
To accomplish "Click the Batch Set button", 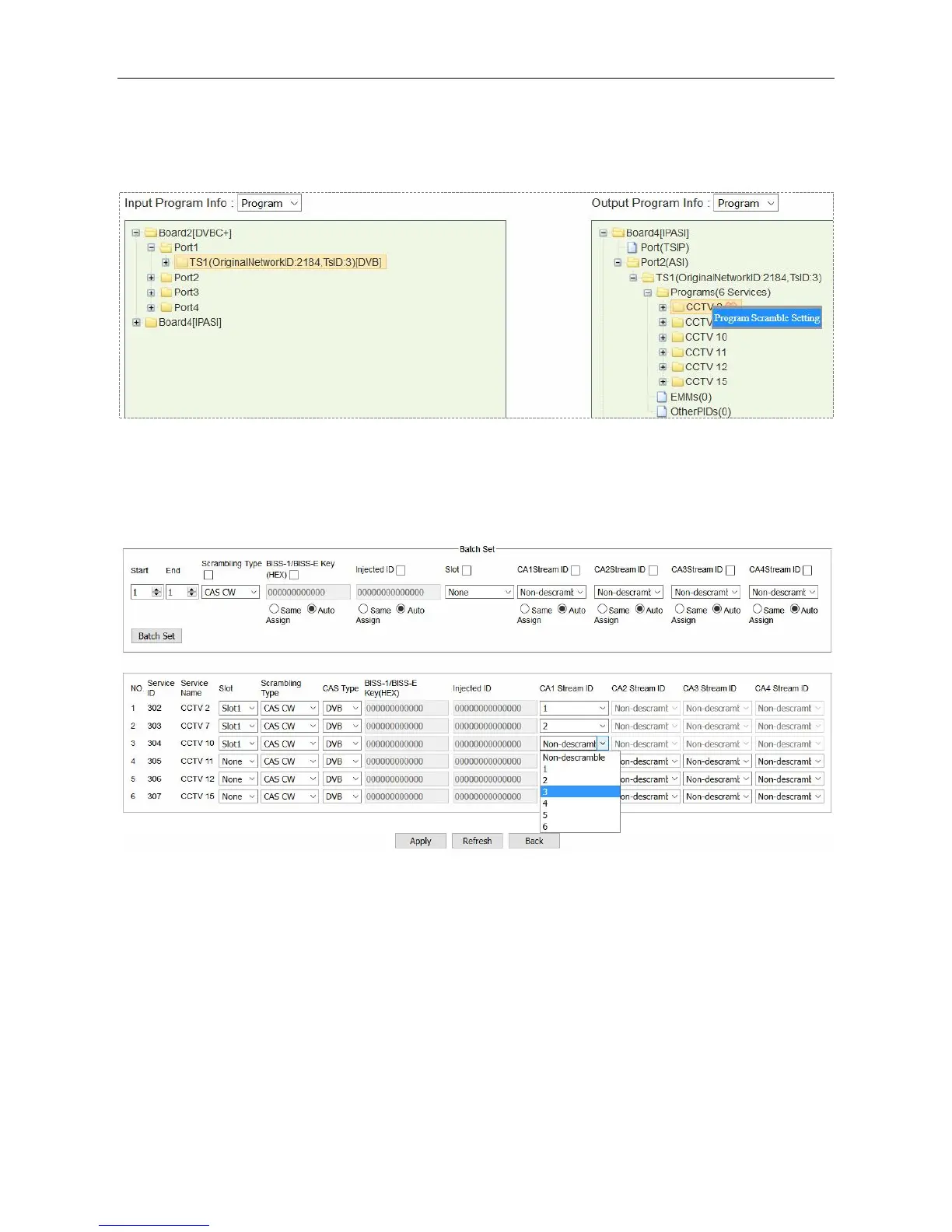I will pos(156,636).
